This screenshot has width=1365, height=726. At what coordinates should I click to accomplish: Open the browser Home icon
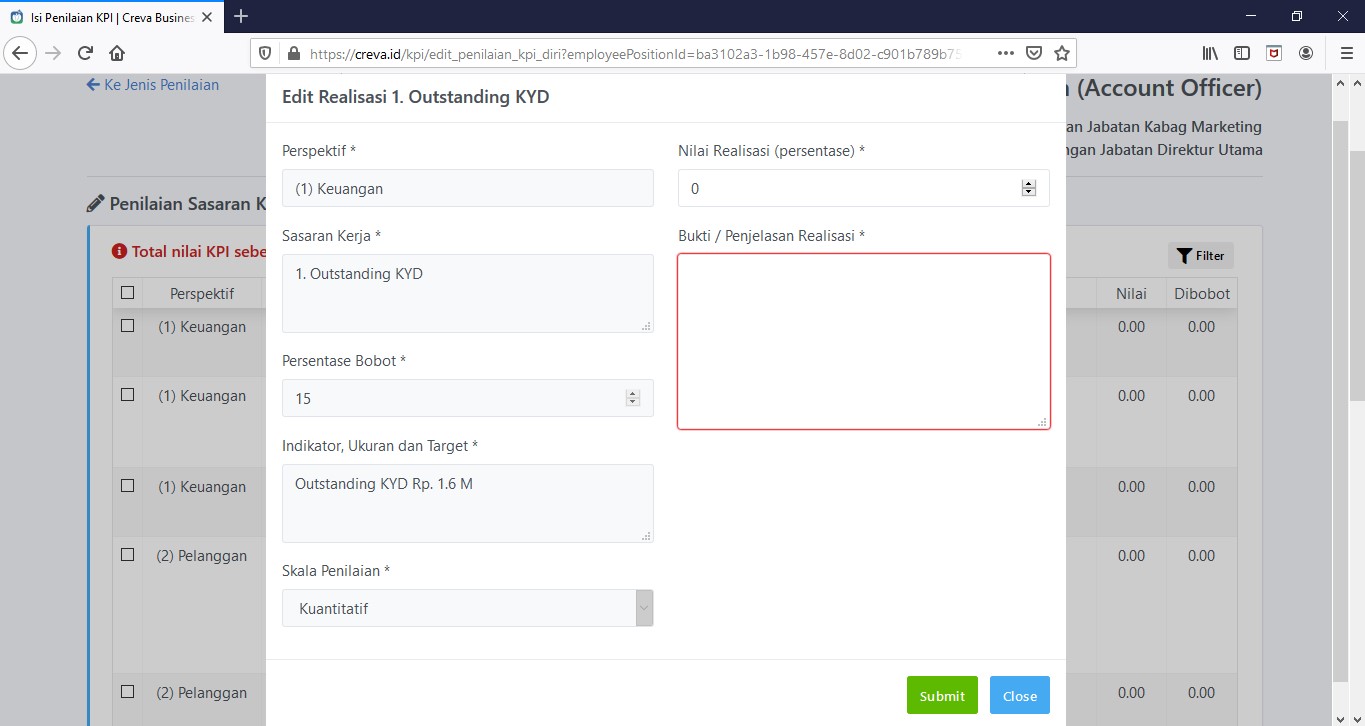click(x=117, y=53)
